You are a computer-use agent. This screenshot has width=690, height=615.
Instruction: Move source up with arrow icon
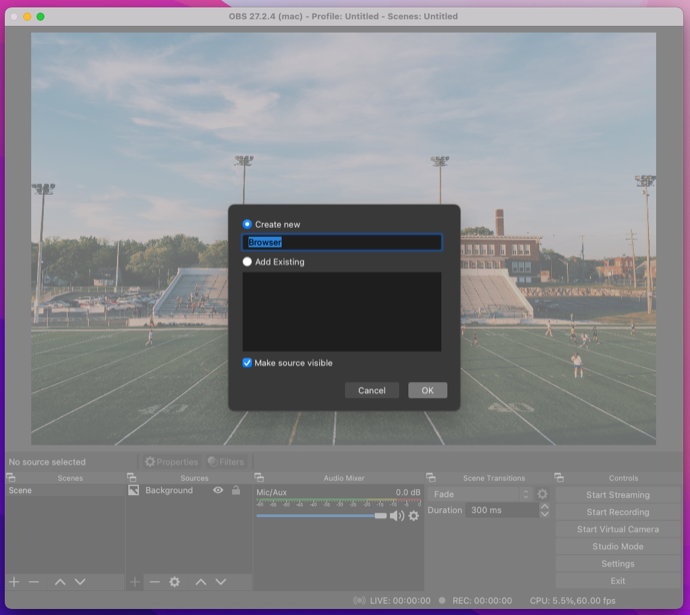pyautogui.click(x=201, y=582)
